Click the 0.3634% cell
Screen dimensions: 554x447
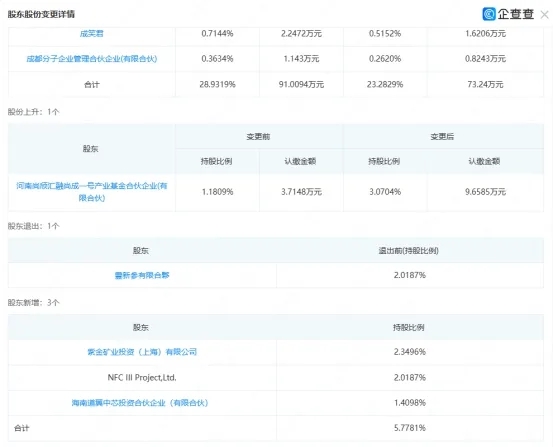[x=217, y=59]
